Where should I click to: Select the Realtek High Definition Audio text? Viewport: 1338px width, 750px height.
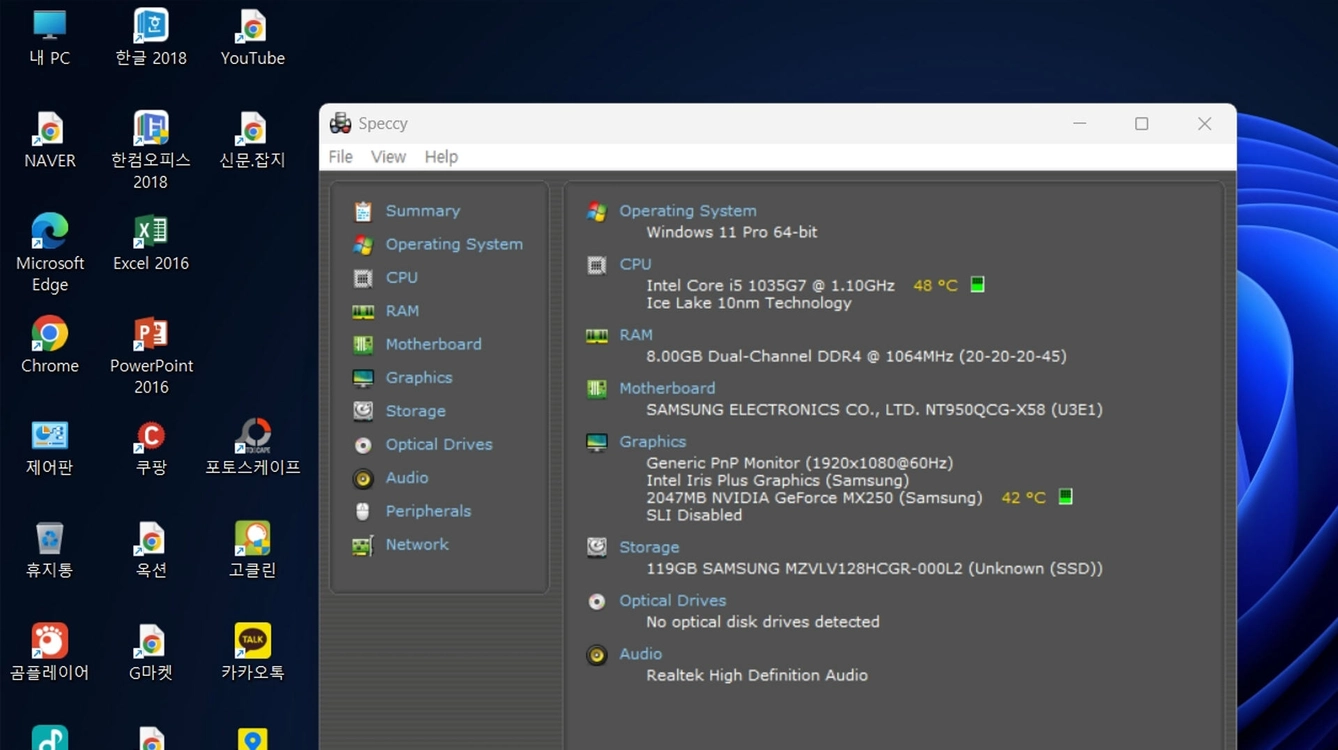coord(757,676)
